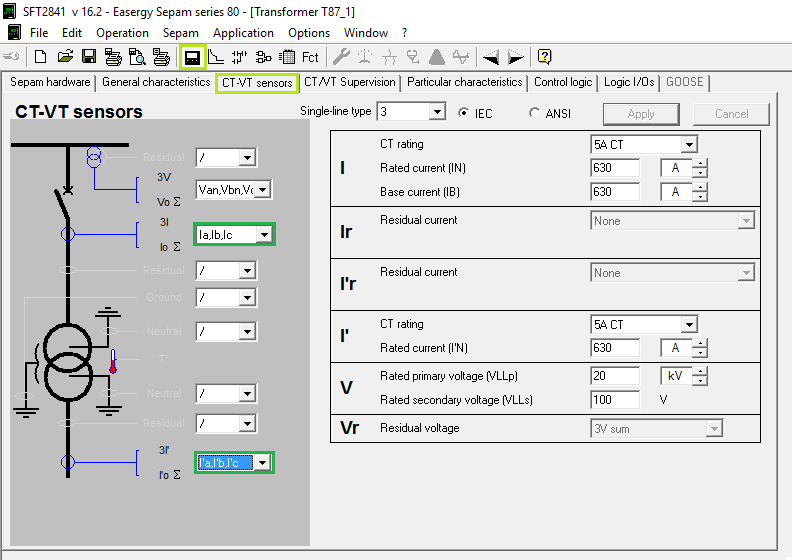792x560 pixels.
Task: Click the Base current (IB) field
Action: [x=615, y=192]
